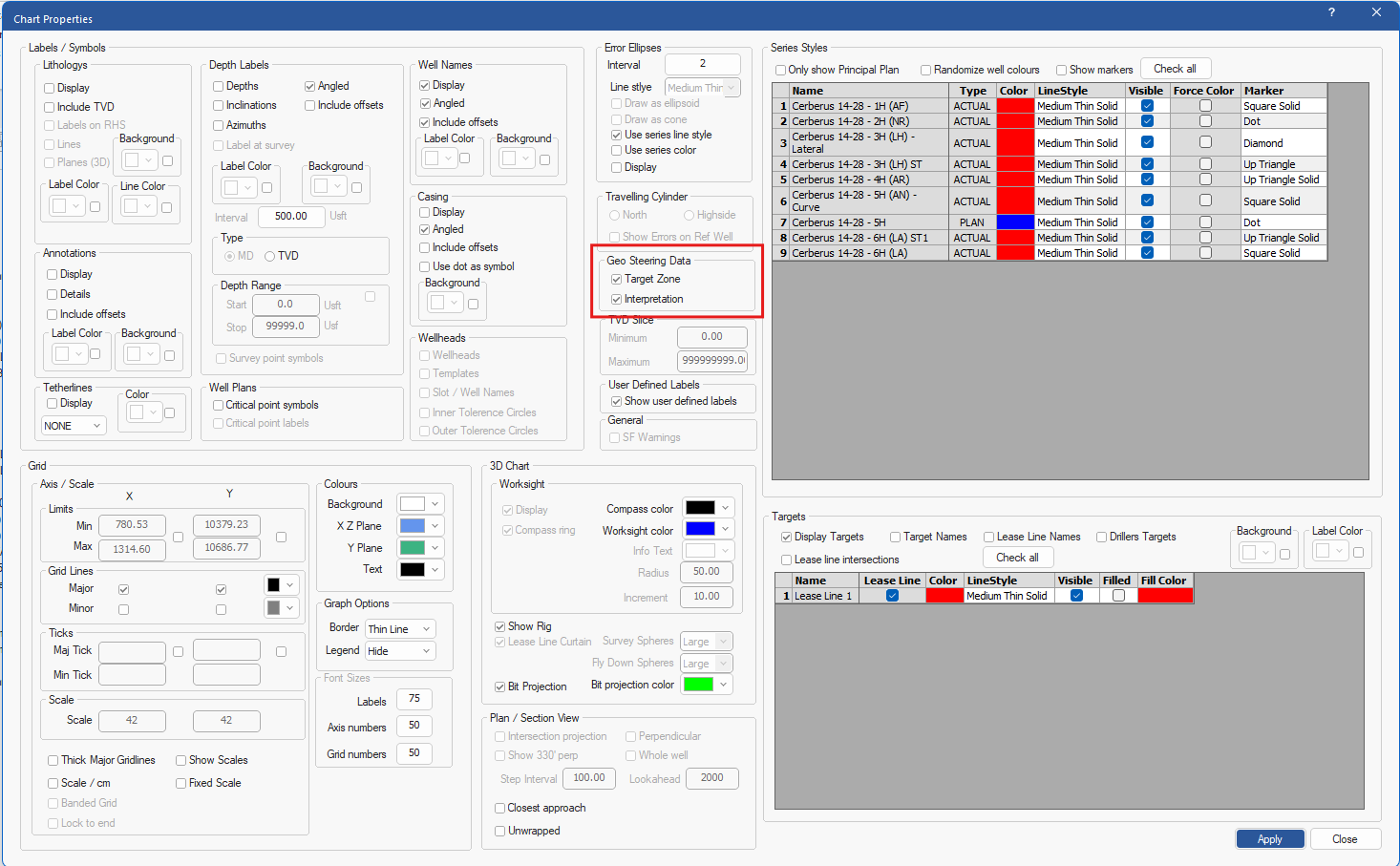Uncheck Show user defined labels
Viewport: 1400px width, 866px height.
coord(617,402)
